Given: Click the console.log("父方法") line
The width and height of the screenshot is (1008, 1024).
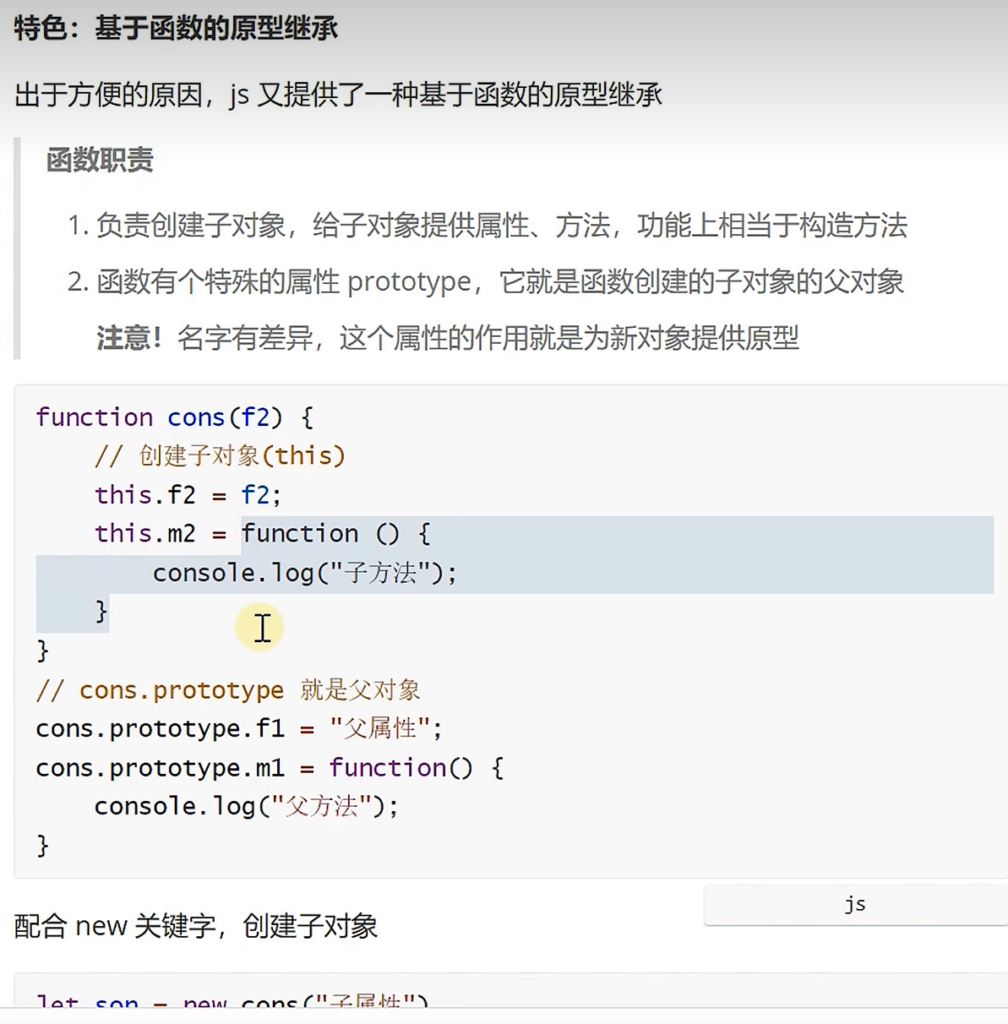Looking at the screenshot, I should click(x=246, y=807).
